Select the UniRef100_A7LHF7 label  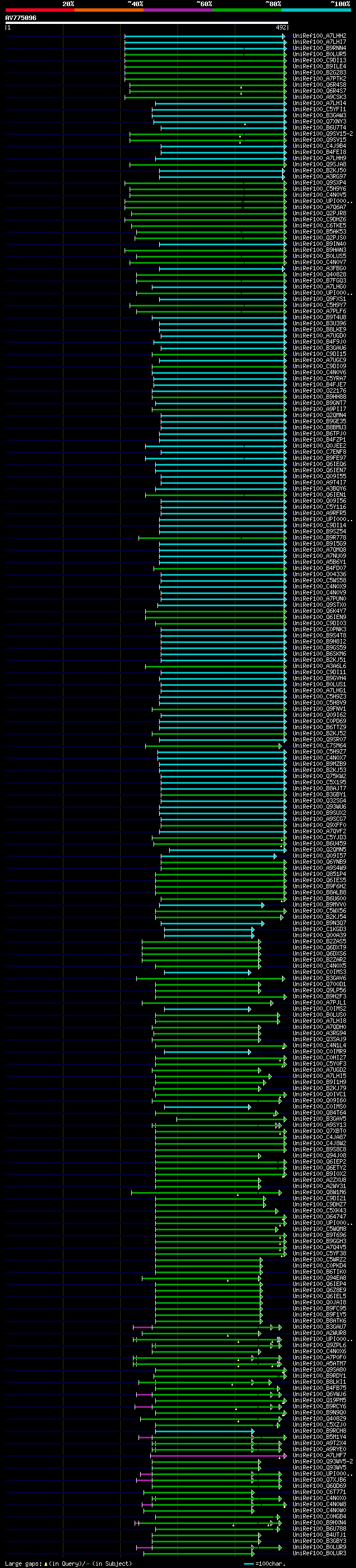(319, 1456)
